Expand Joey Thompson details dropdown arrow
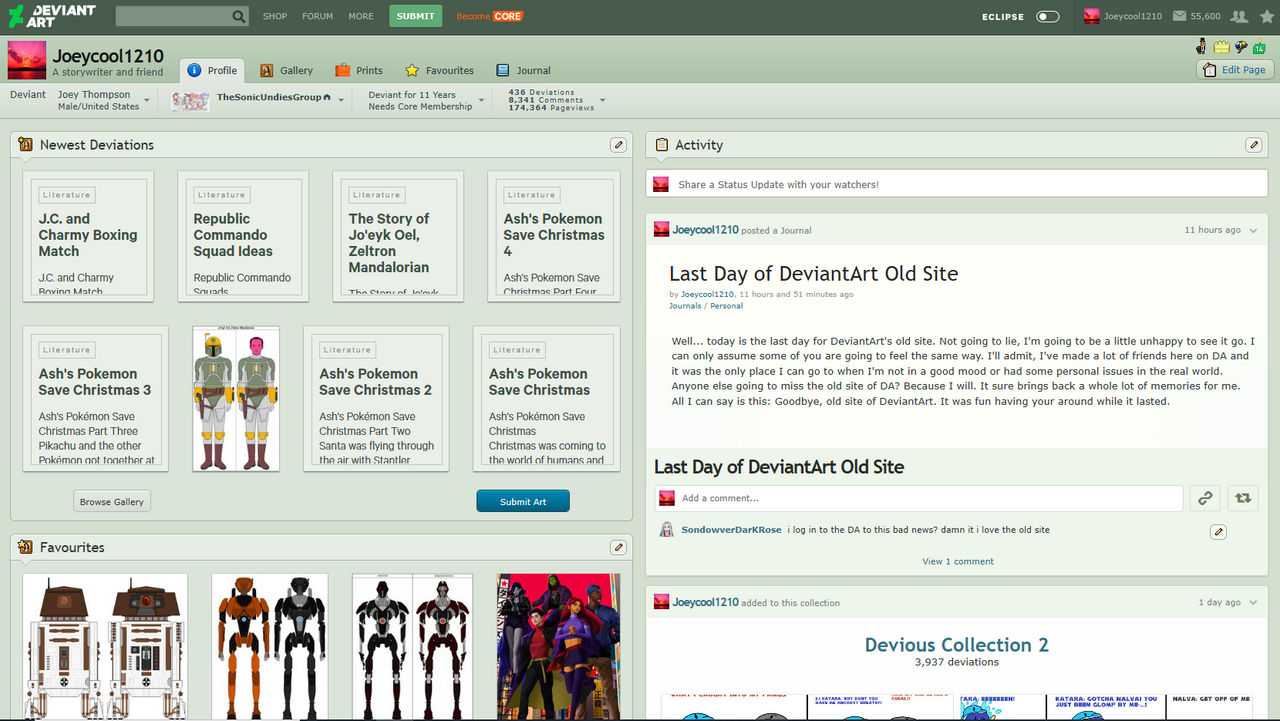This screenshot has height=721, width=1280. 147,101
